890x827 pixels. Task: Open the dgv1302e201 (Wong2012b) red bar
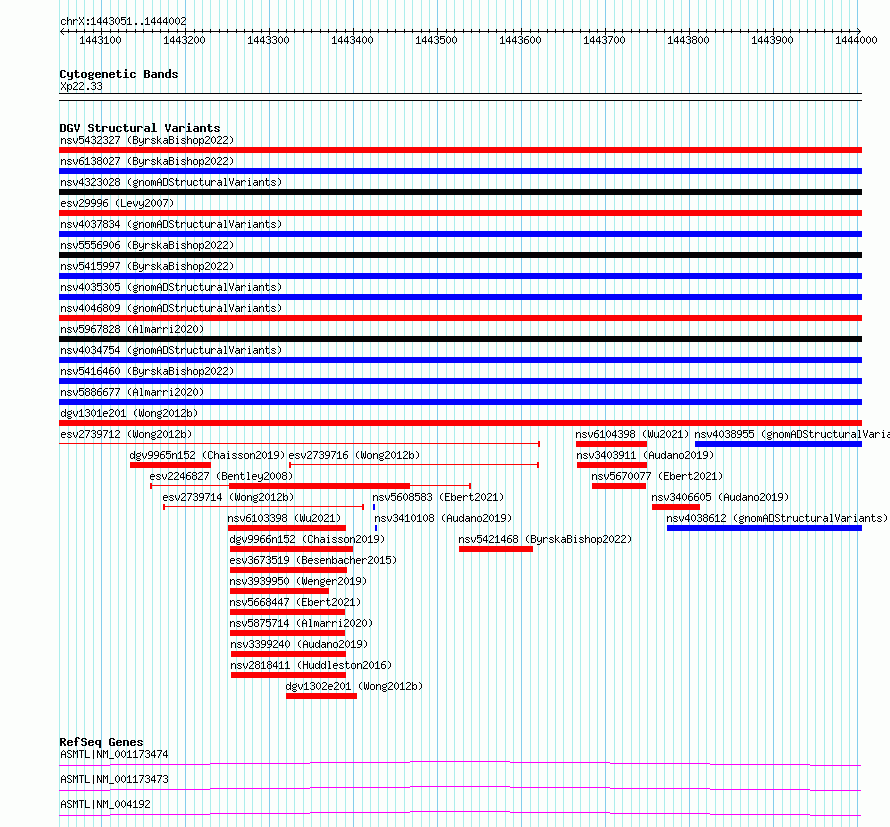321,696
